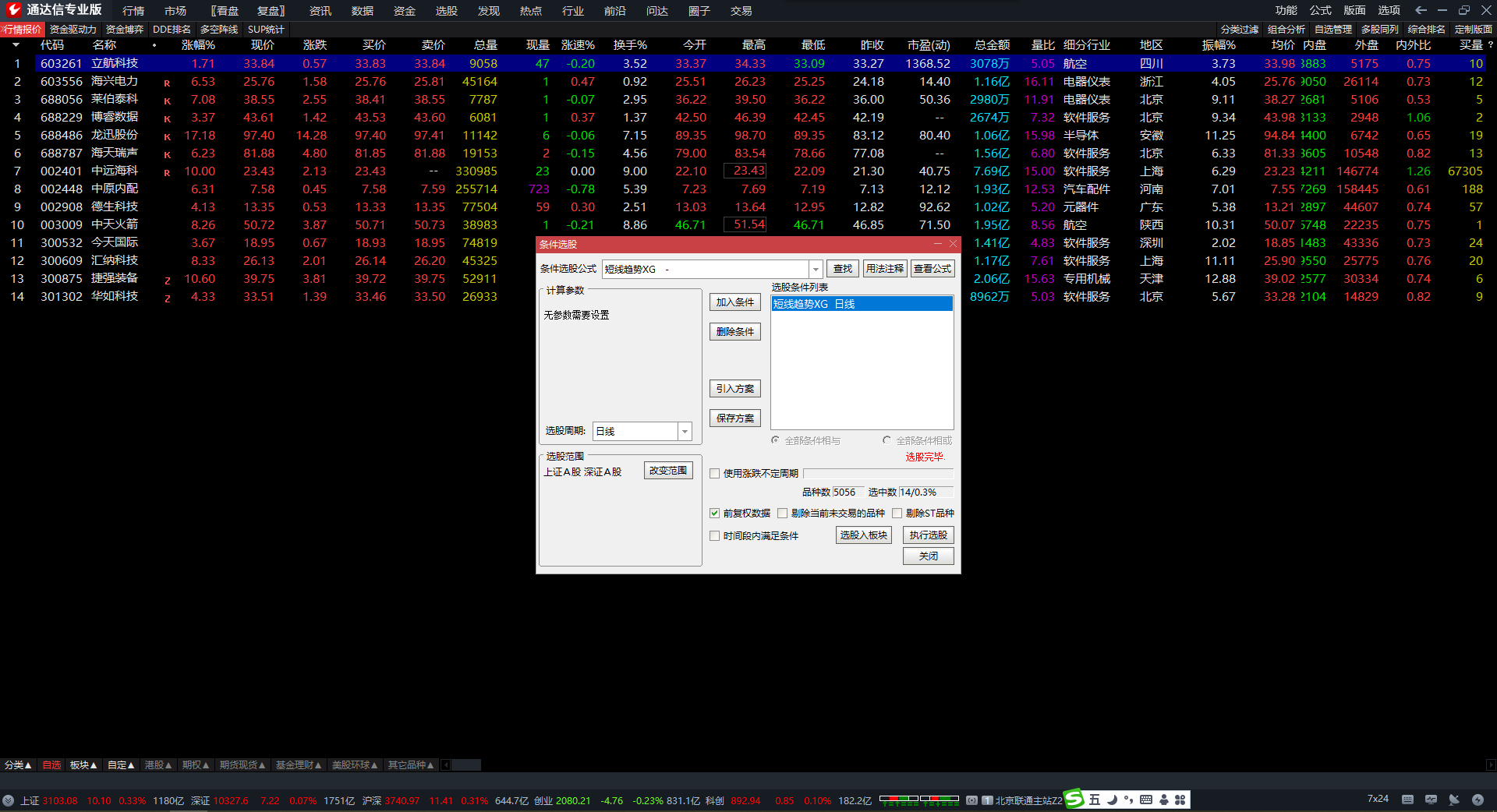
Task: Click 执行选股 button
Action: point(929,535)
